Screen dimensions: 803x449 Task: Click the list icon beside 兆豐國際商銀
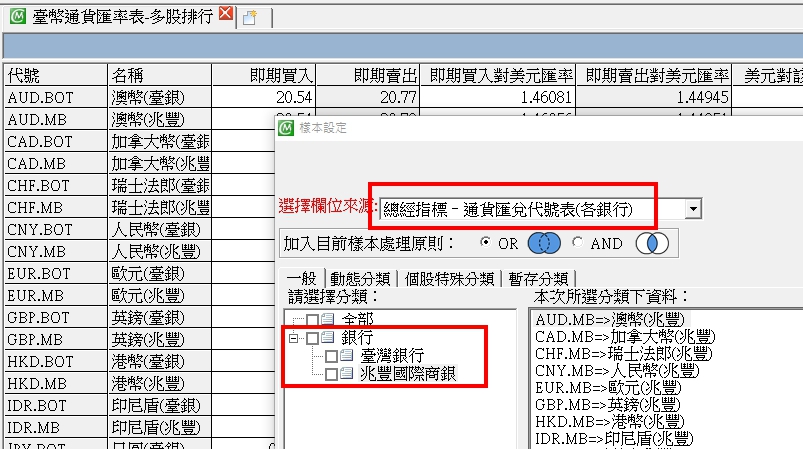[346, 373]
